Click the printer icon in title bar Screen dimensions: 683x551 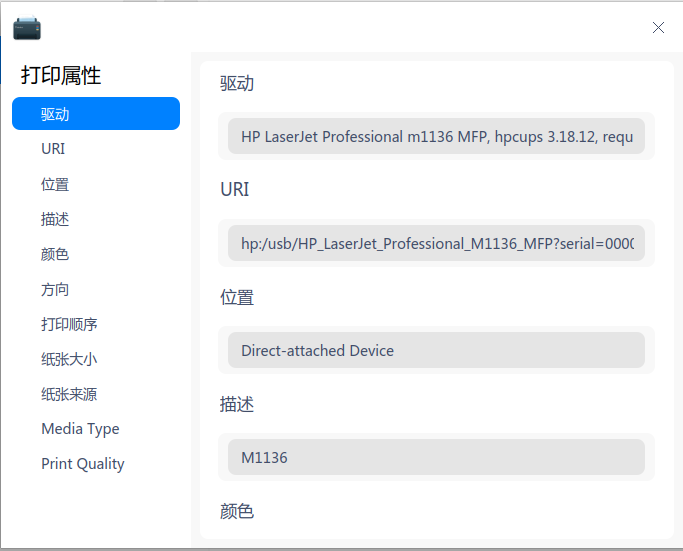27,28
